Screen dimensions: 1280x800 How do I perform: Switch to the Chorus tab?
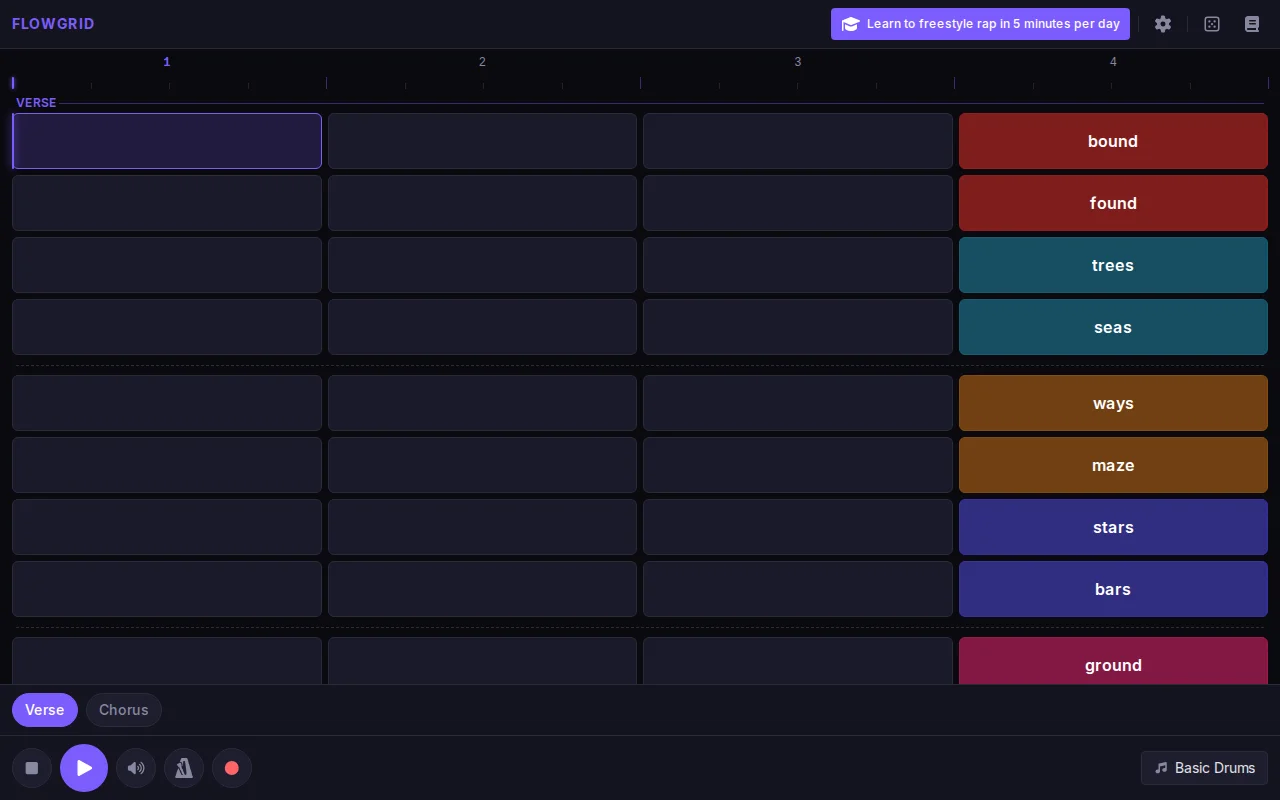pyautogui.click(x=124, y=710)
